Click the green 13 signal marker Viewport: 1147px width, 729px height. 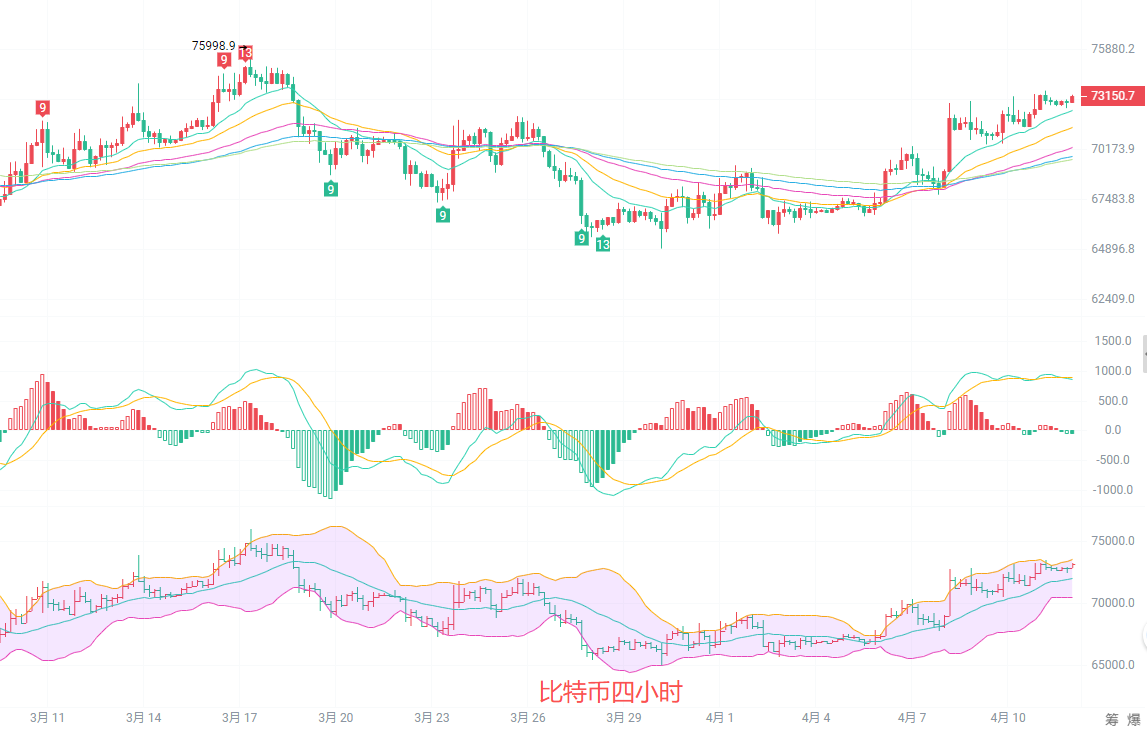(x=602, y=244)
